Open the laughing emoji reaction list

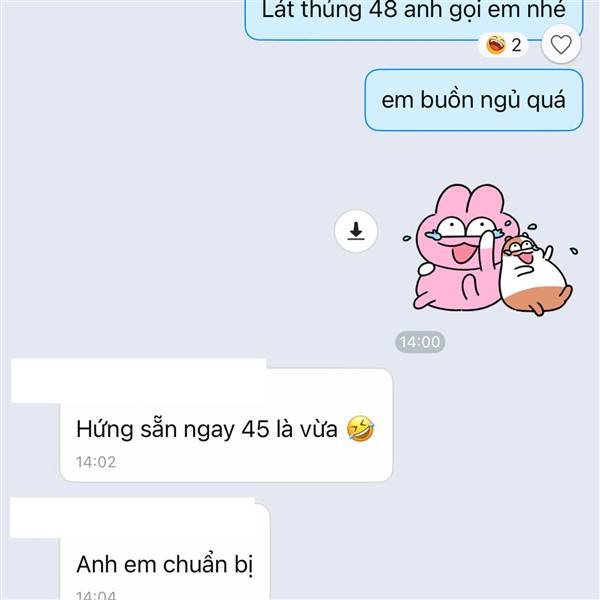click(503, 45)
